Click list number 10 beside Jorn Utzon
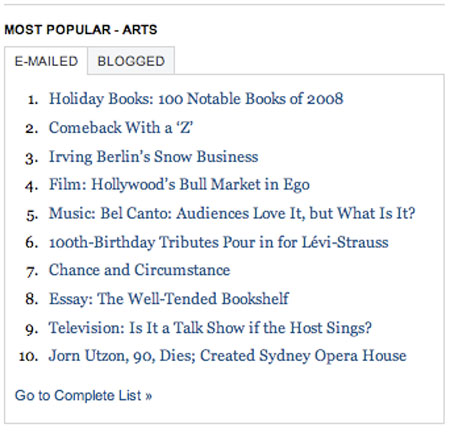This screenshot has height=432, width=450. pyautogui.click(x=29, y=357)
